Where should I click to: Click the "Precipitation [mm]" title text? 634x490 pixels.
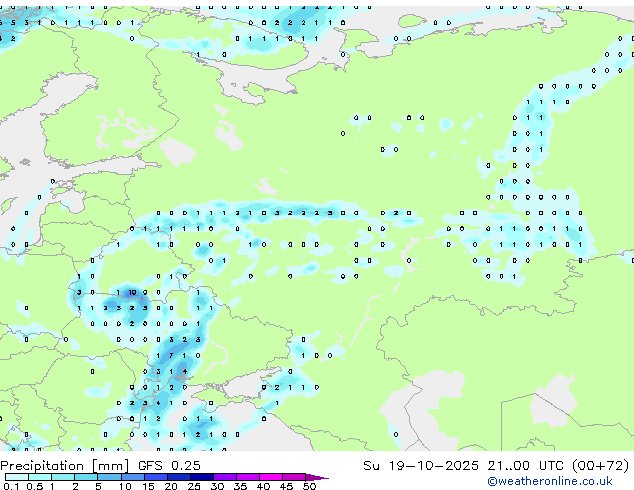click(x=65, y=466)
